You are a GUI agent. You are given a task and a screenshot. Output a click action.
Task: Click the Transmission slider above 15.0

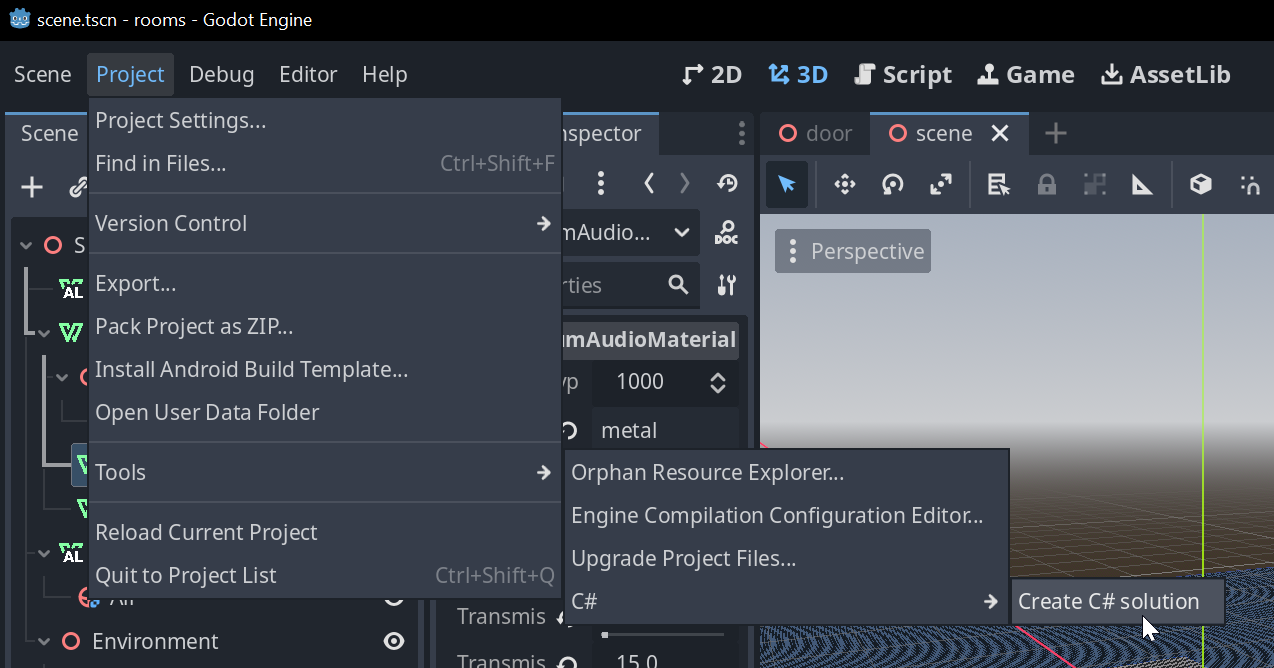pos(664,635)
